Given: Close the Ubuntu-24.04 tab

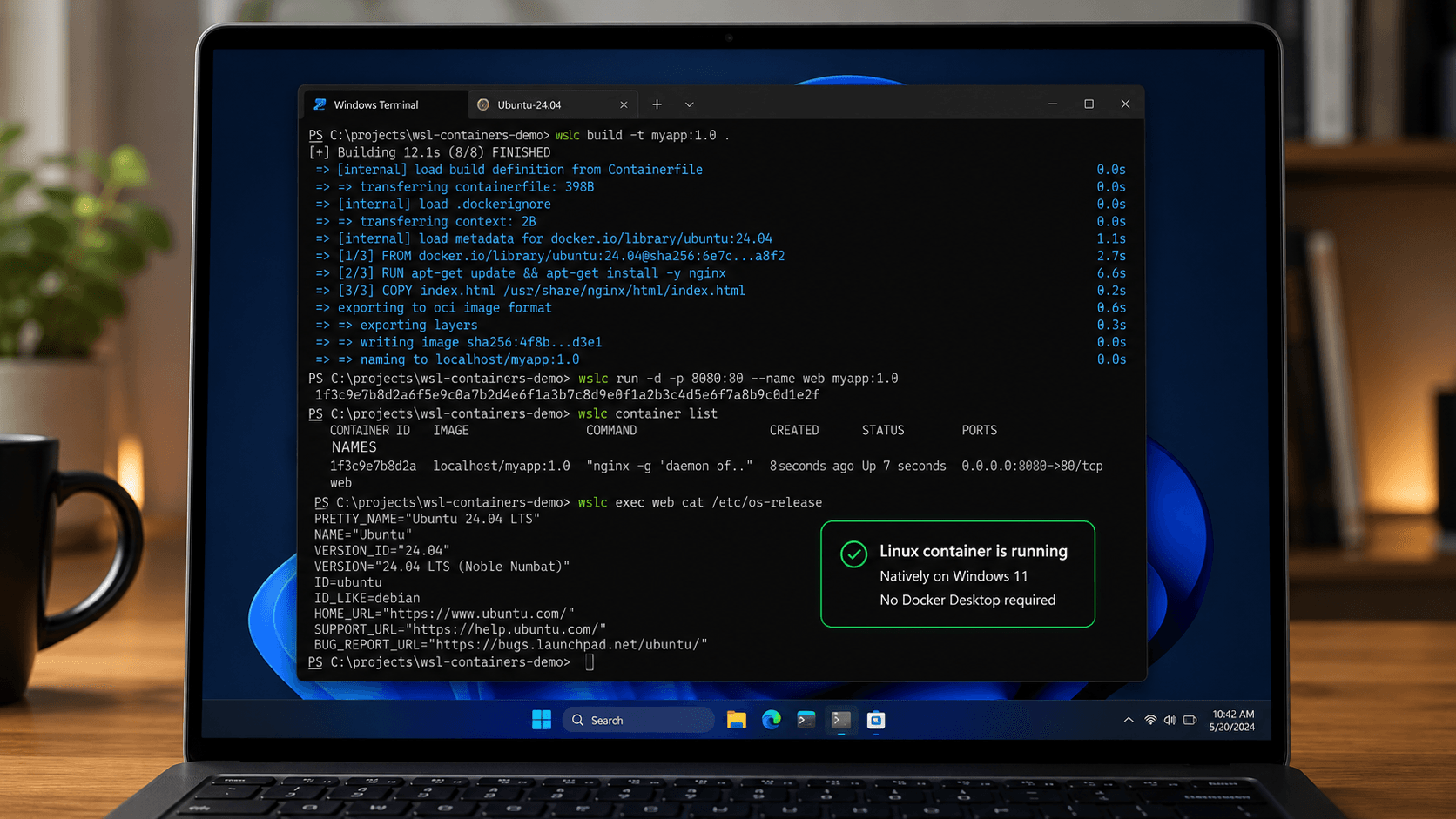Looking at the screenshot, I should pyautogui.click(x=624, y=104).
